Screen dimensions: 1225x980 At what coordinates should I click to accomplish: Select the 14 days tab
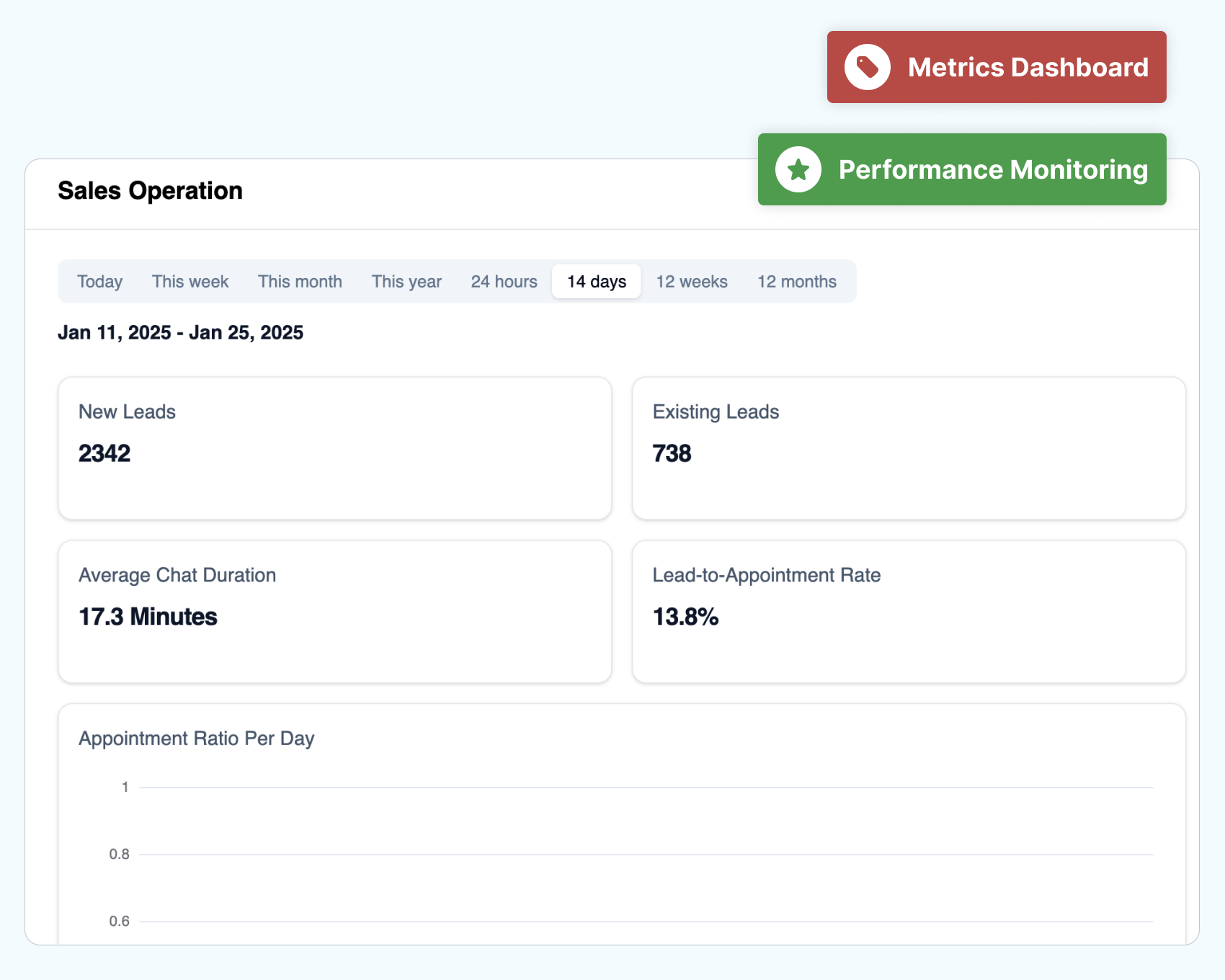597,282
